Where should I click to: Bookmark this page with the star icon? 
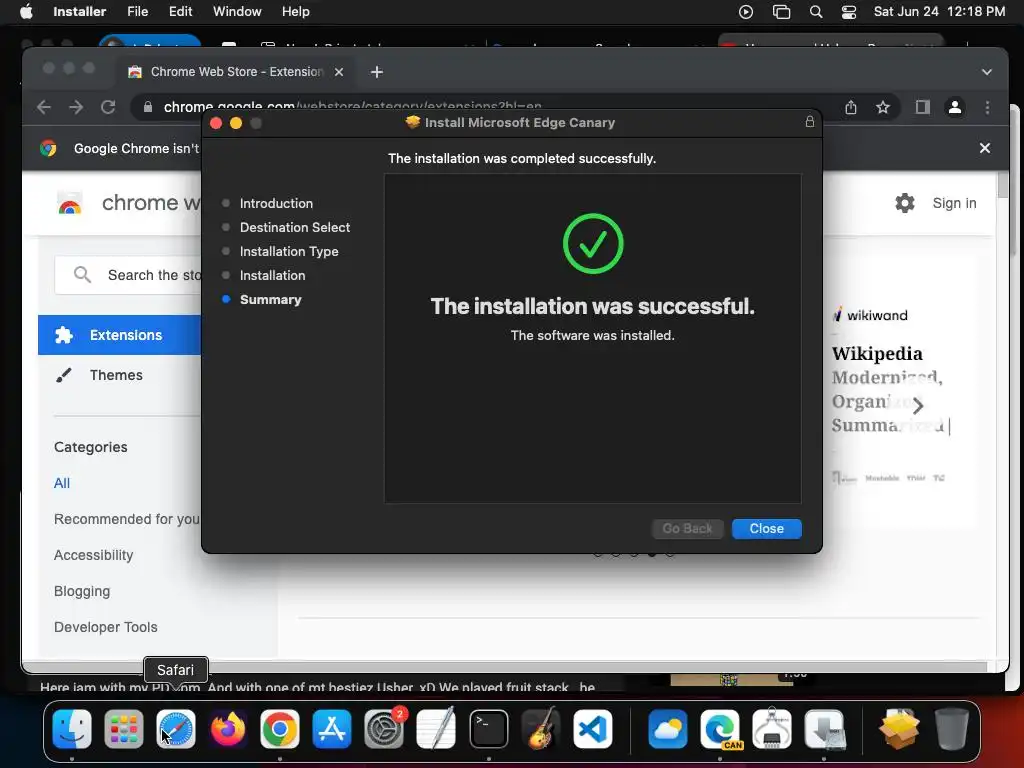883,107
